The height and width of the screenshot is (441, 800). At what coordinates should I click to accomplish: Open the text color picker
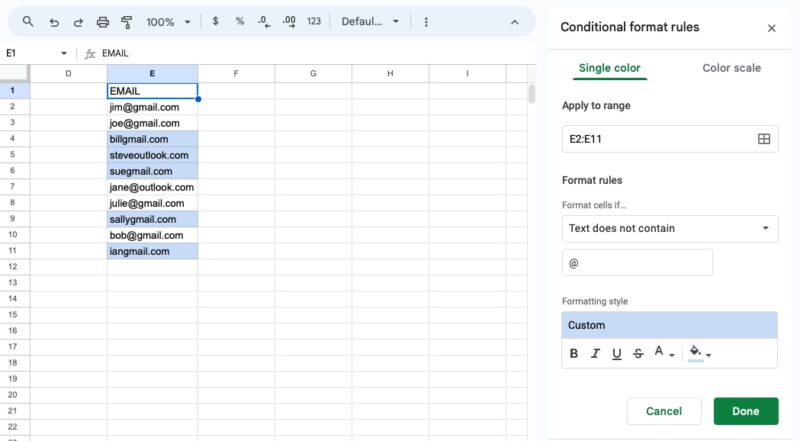click(x=664, y=352)
